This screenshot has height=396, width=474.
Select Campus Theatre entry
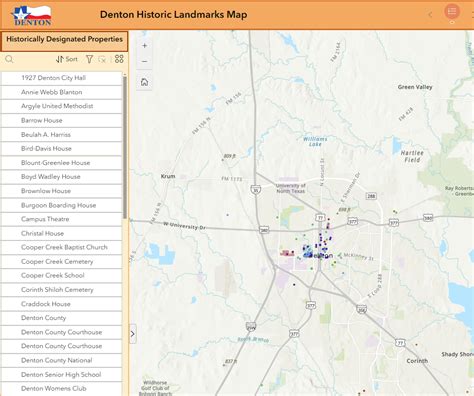[61, 219]
